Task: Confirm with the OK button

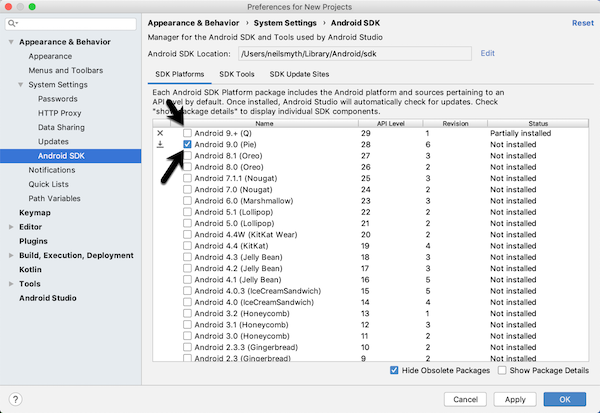Action: click(x=565, y=399)
